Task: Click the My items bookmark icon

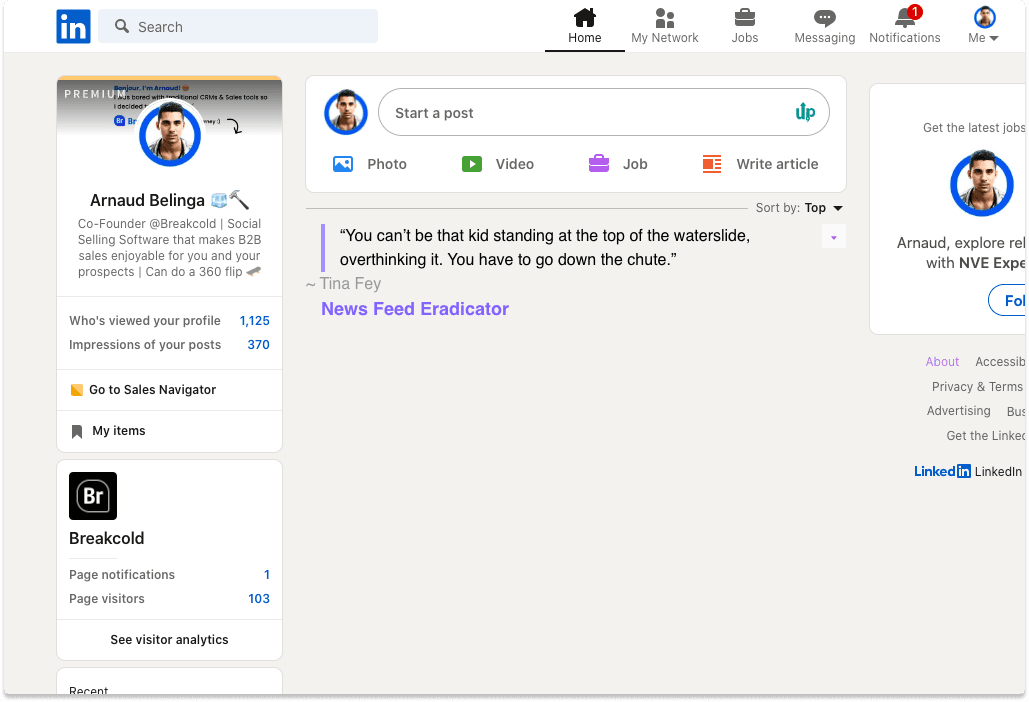Action: (77, 431)
